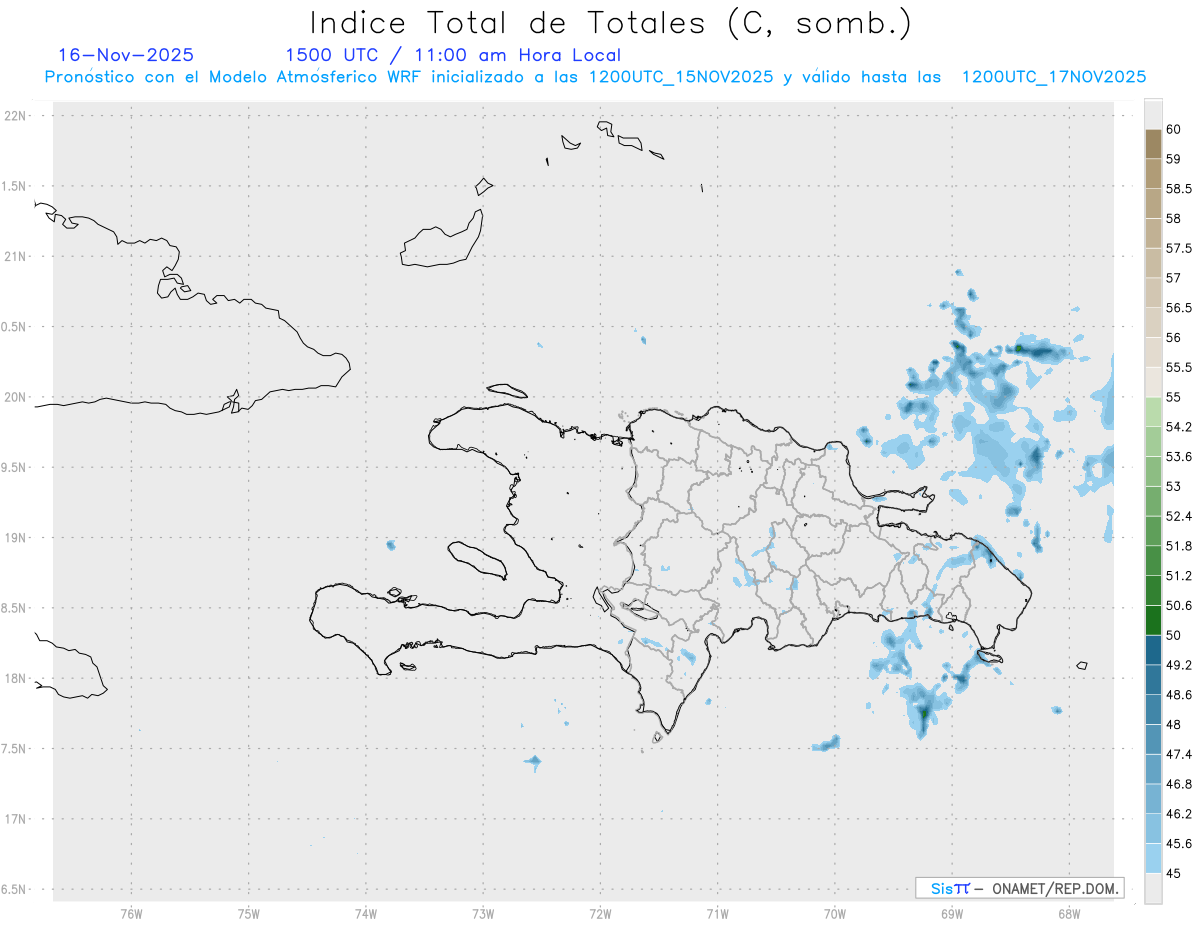The image size is (1200, 927).
Task: Pick the dark green swatch between 50 and 50.6
Action: (1153, 620)
